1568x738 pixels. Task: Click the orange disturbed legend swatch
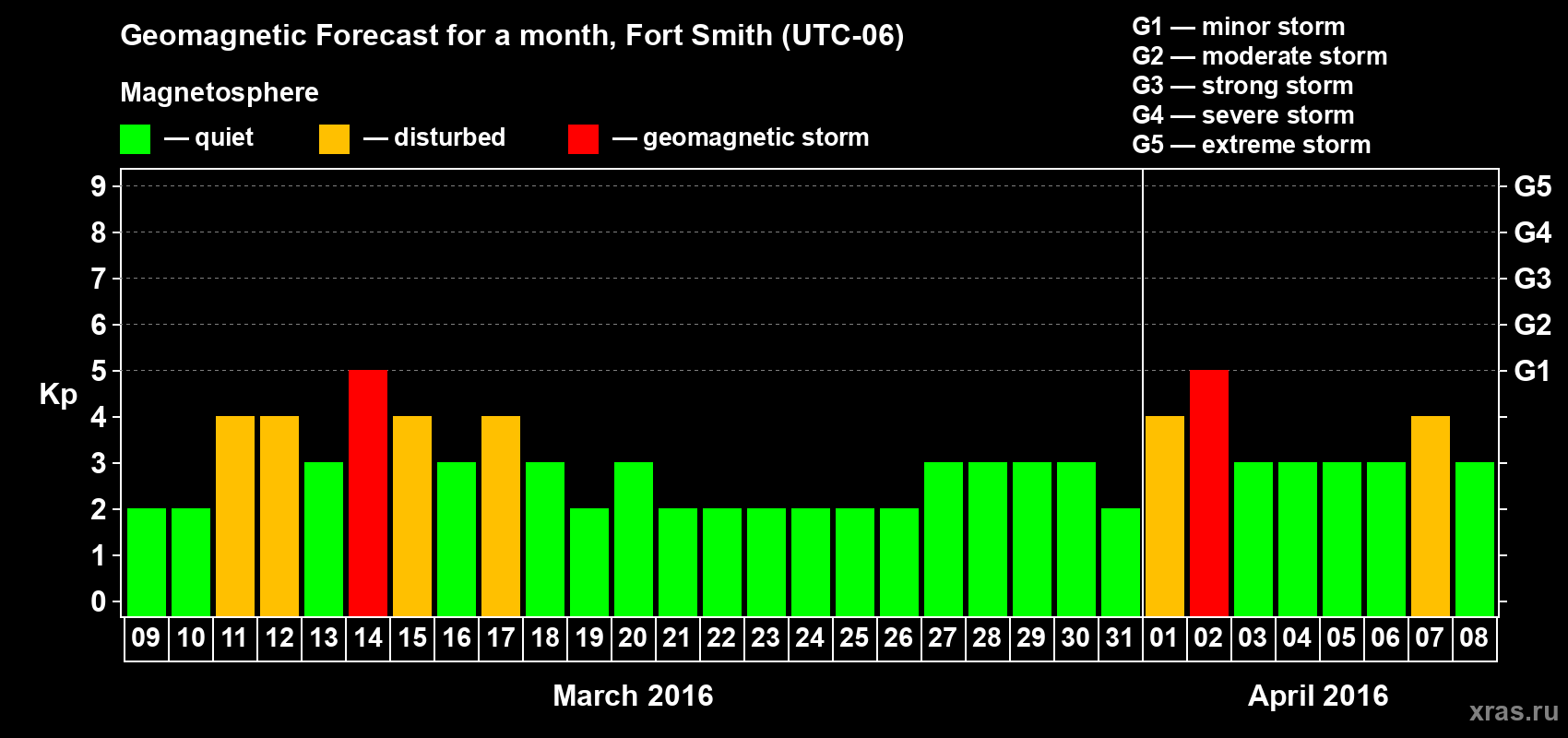pos(334,139)
